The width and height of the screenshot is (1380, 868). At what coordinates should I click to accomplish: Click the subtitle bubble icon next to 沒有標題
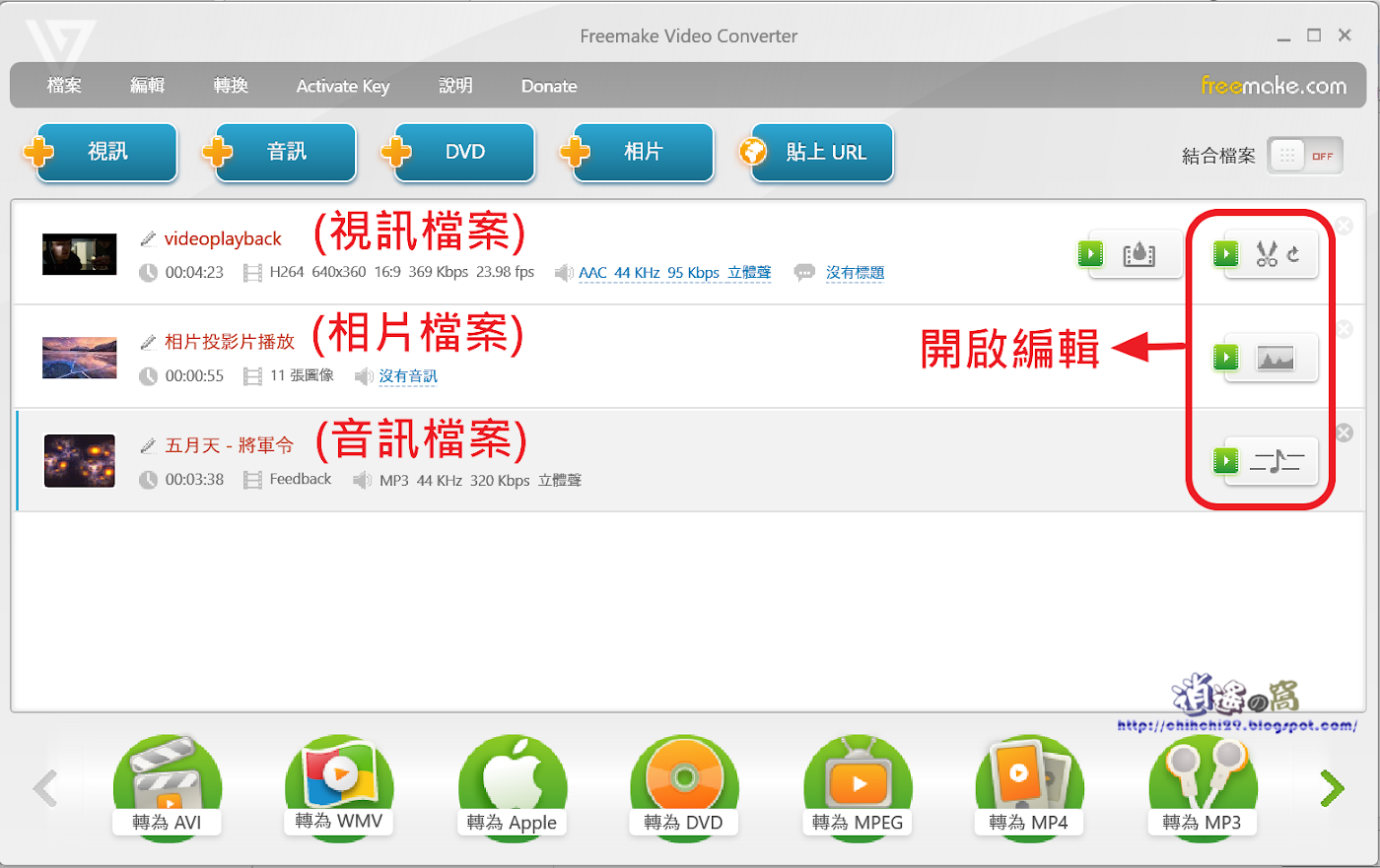coord(804,272)
